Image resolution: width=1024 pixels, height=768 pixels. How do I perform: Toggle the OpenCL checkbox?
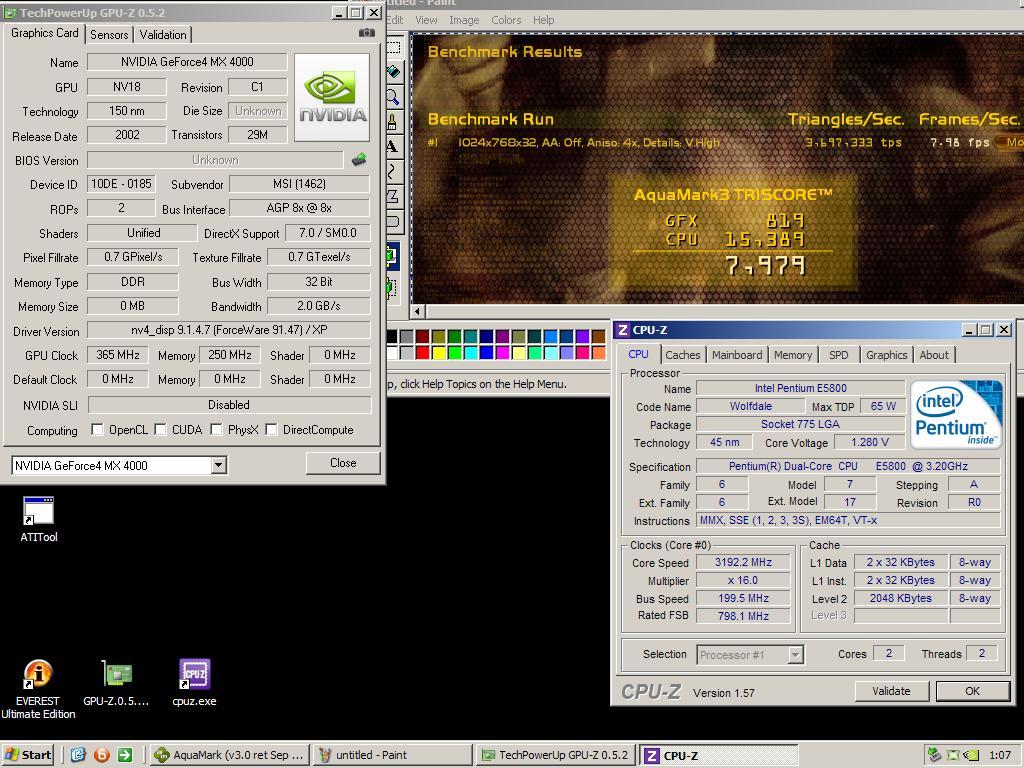pos(97,429)
